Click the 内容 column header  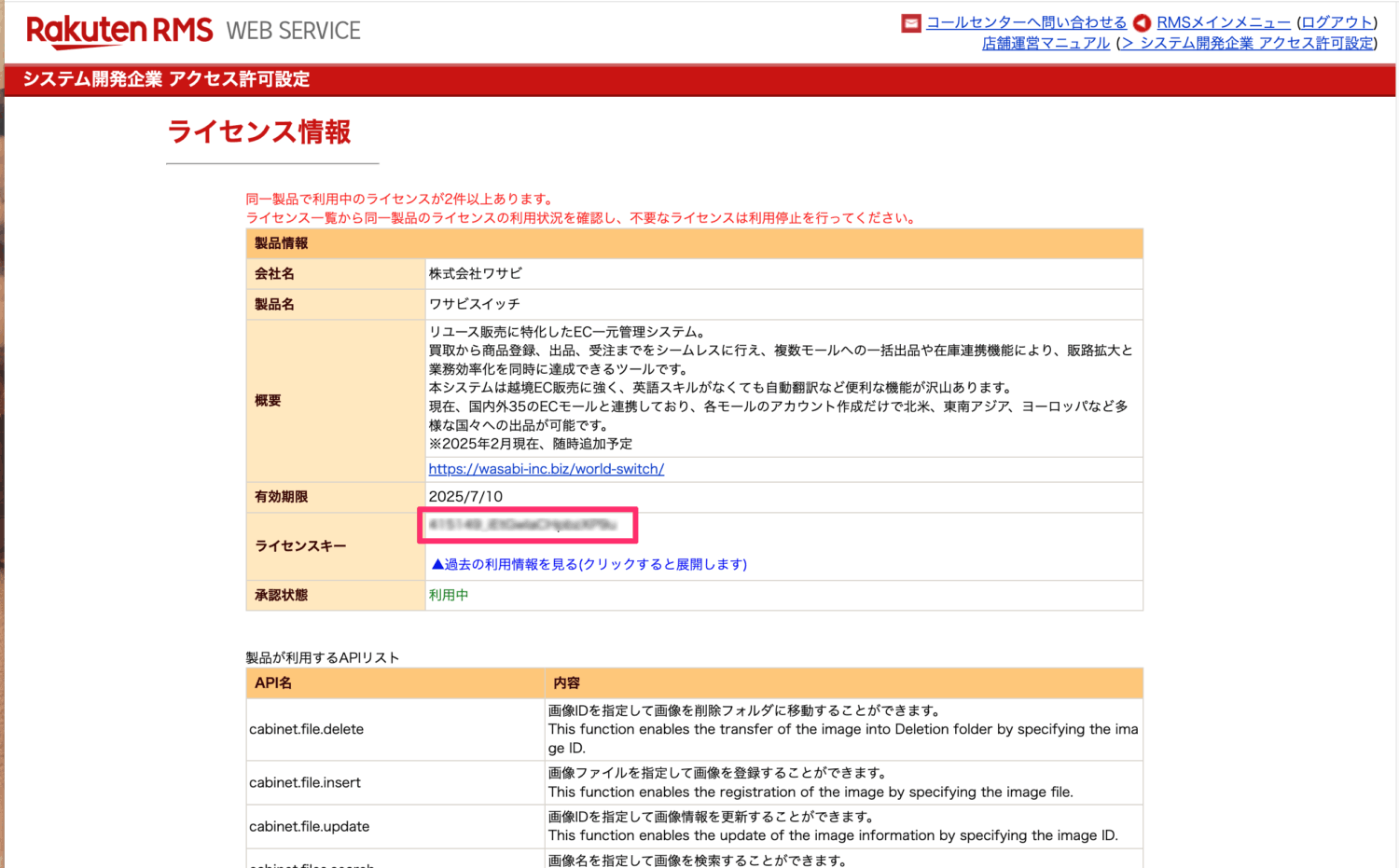coord(566,682)
